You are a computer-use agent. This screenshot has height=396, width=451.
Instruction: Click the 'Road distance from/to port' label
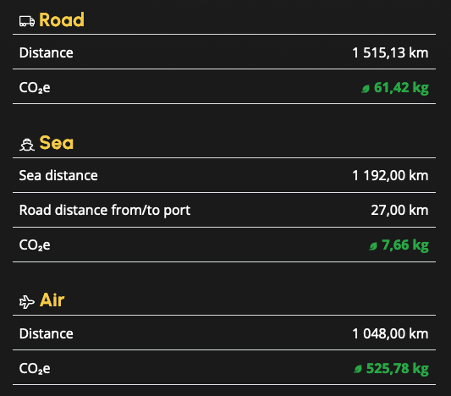(x=105, y=211)
